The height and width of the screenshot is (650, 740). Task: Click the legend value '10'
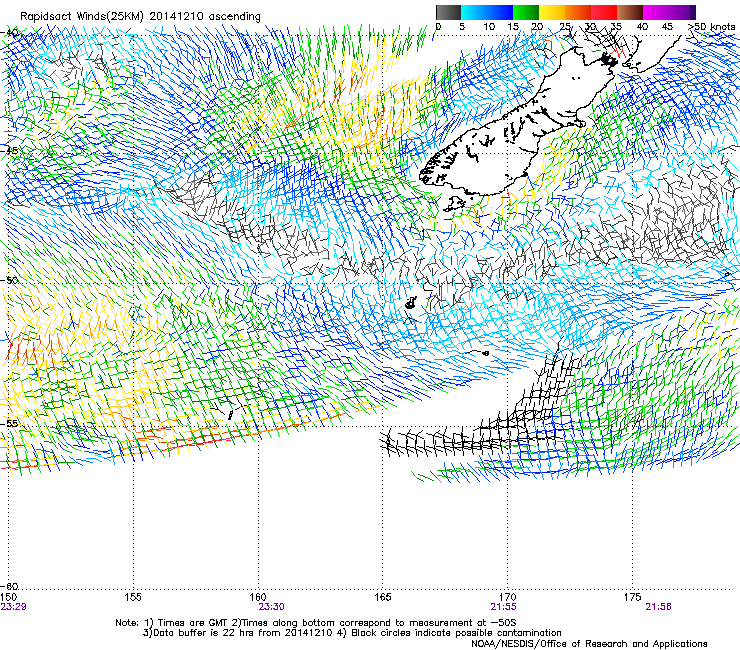[489, 26]
